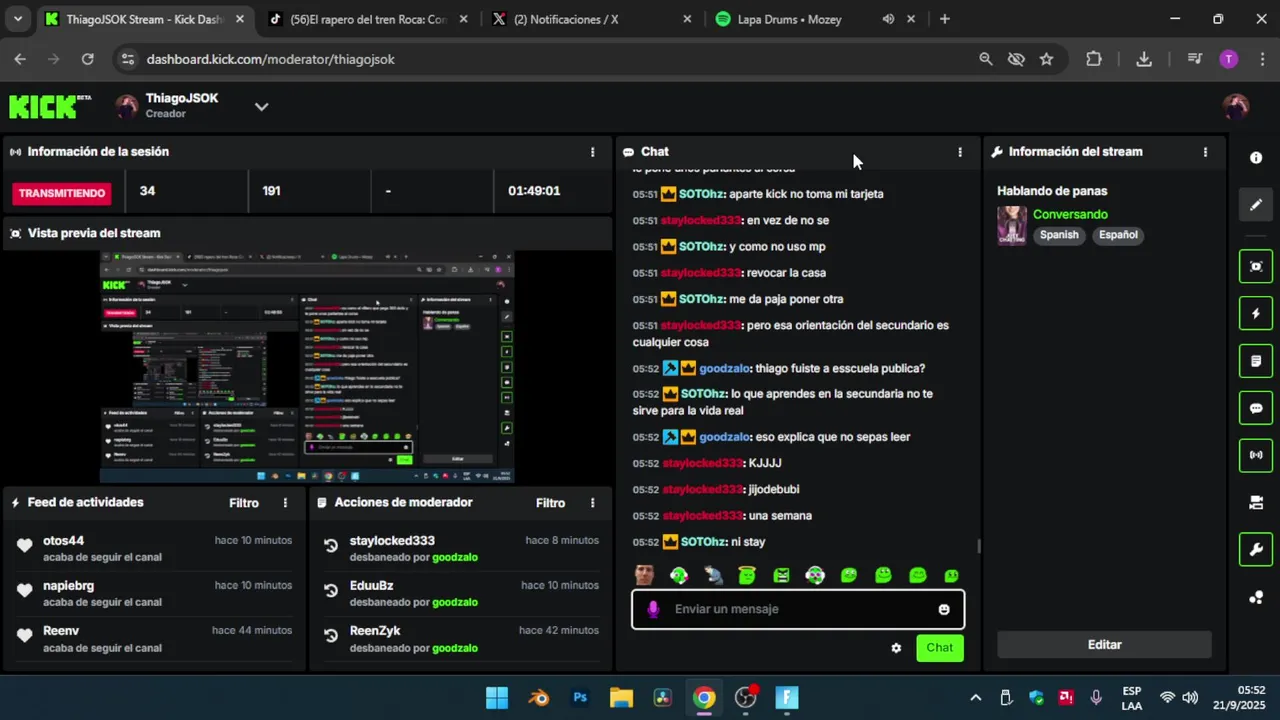Click goodzalo username in chat question message
The width and height of the screenshot is (1280, 720).
pyautogui.click(x=725, y=368)
